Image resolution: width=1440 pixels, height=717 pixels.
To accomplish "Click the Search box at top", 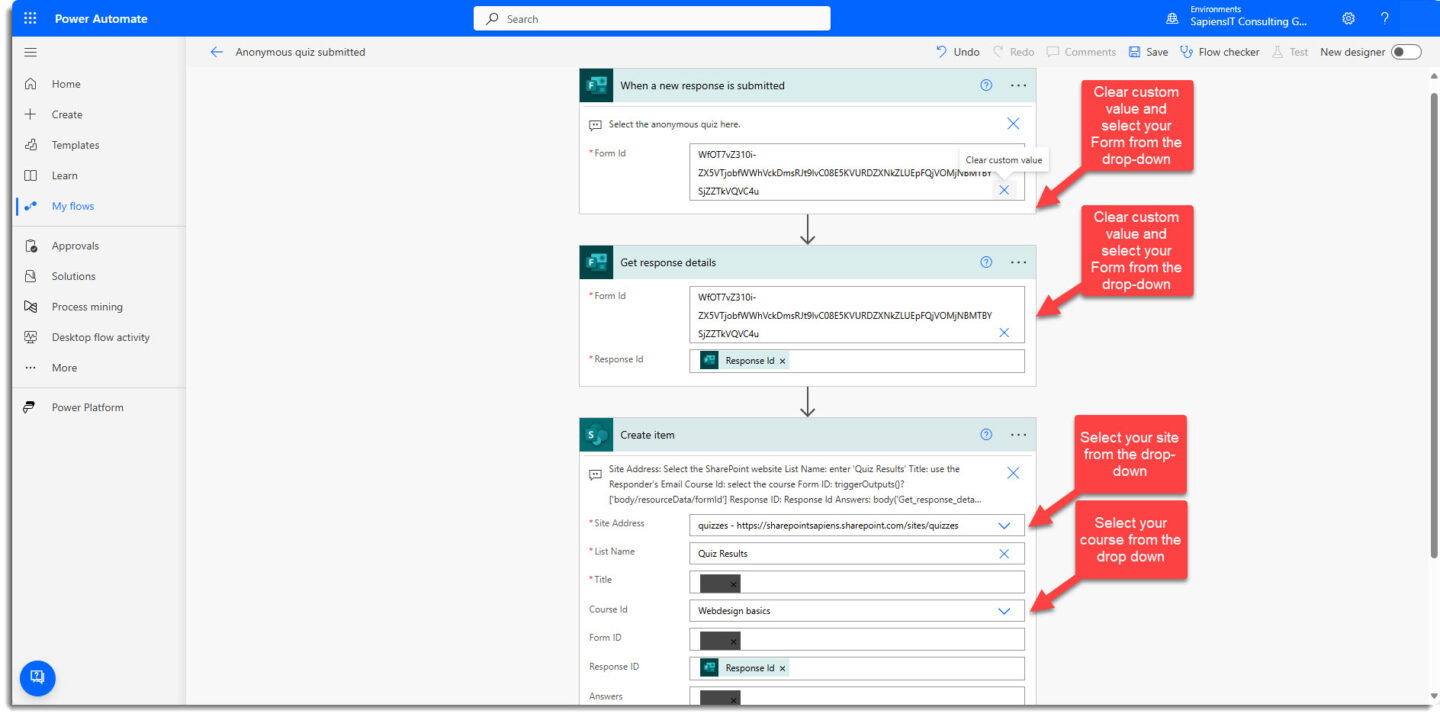I will [652, 19].
